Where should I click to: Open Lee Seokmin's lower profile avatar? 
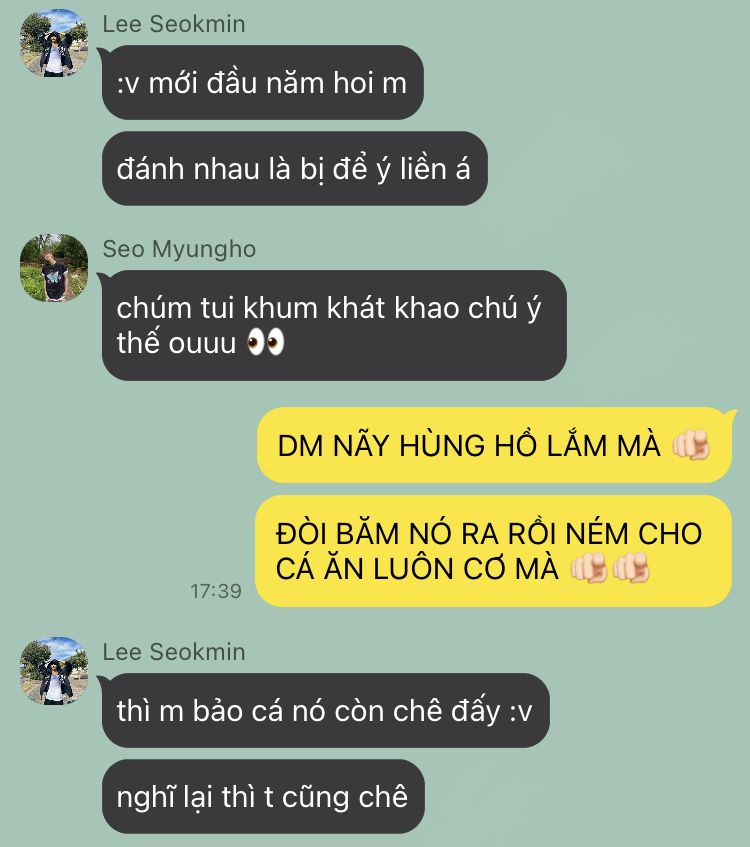pos(54,671)
